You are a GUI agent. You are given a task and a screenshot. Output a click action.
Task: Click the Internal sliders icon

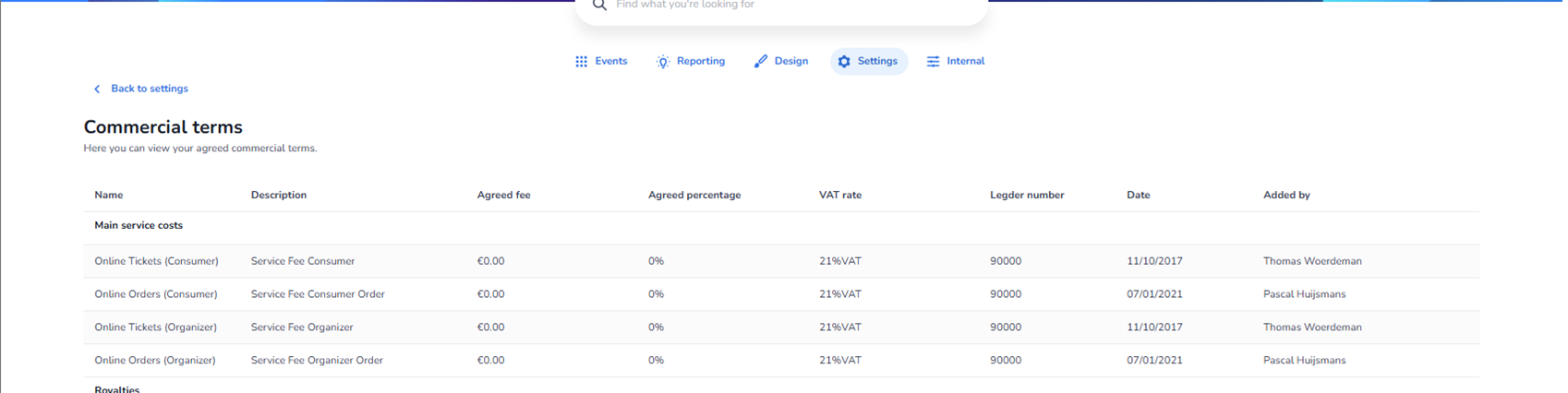click(933, 62)
